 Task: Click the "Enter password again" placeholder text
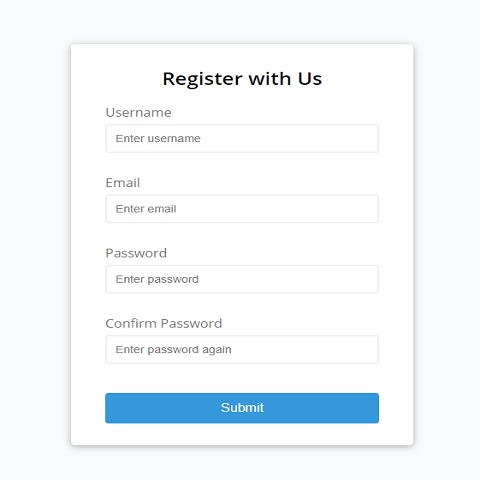coord(173,350)
